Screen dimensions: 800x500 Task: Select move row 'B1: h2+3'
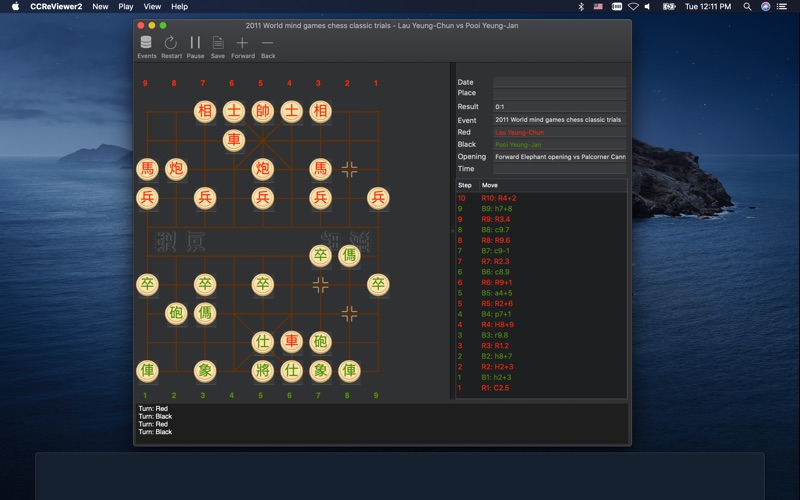(541, 377)
